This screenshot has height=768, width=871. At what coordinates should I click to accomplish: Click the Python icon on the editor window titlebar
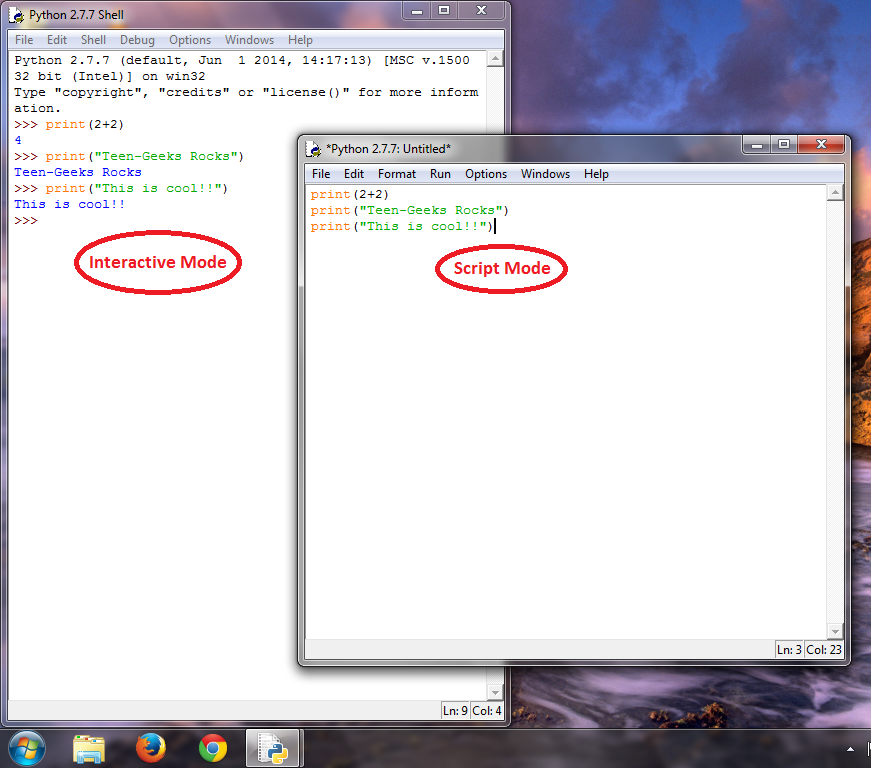pos(310,148)
